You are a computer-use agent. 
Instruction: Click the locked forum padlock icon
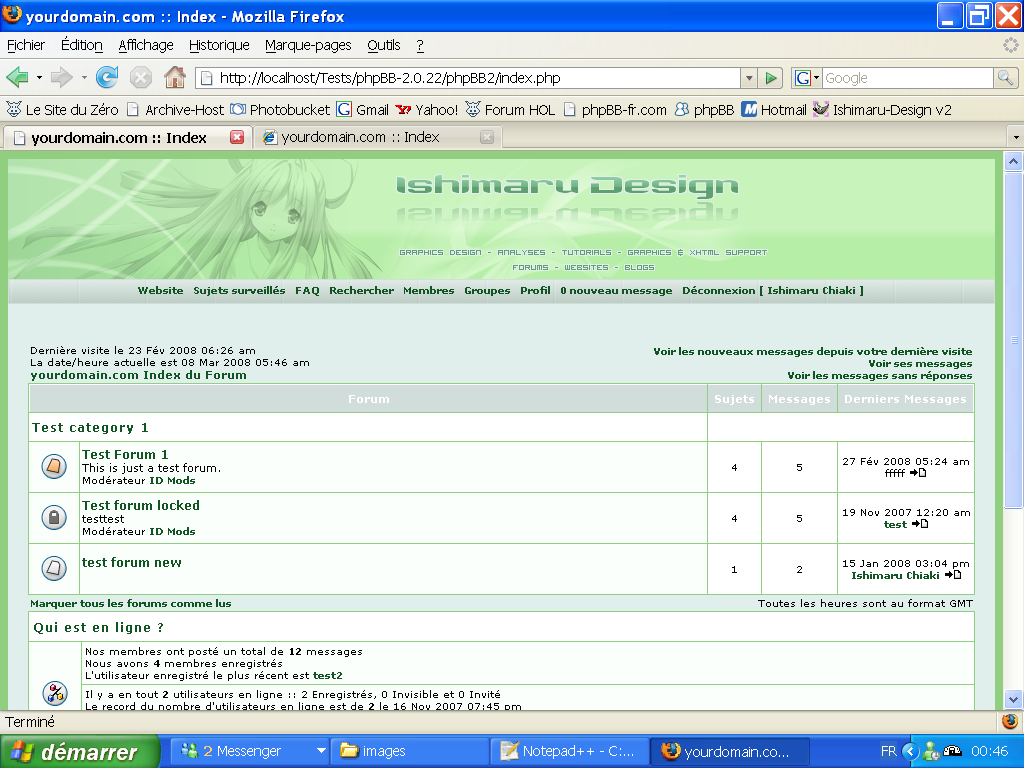(54, 518)
